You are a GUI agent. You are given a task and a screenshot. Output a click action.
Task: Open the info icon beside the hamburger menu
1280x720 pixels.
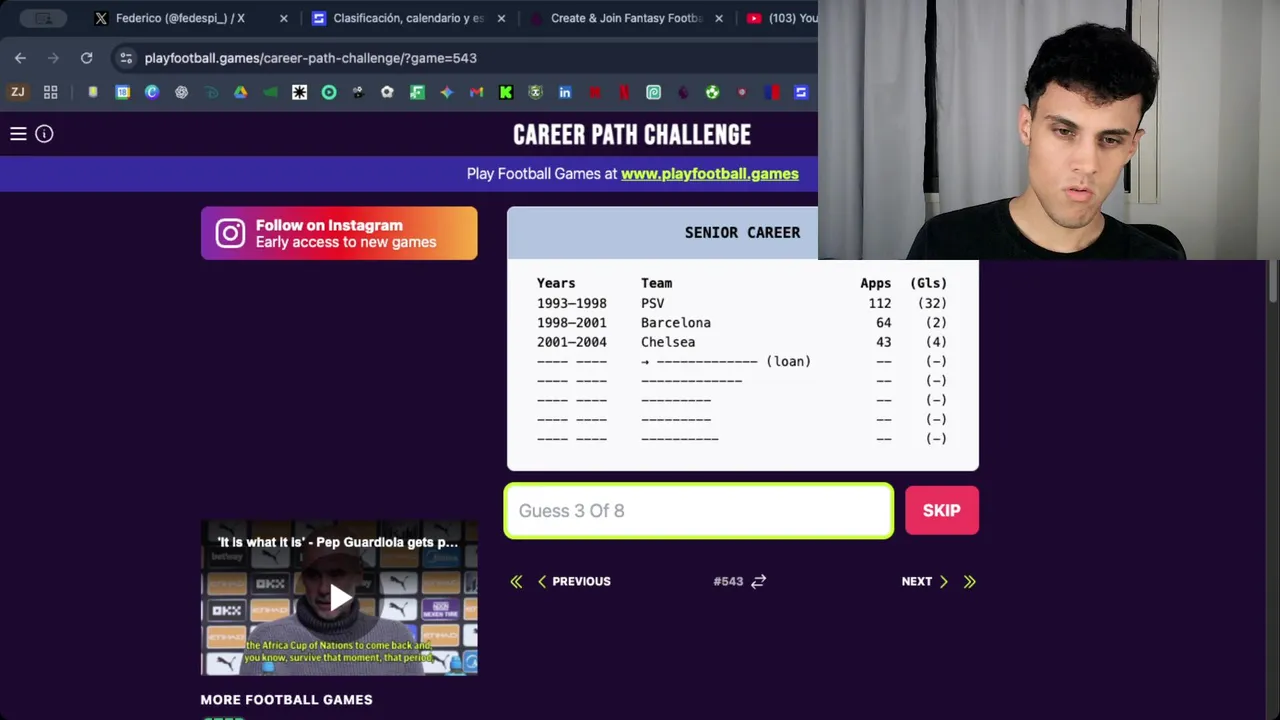click(44, 133)
